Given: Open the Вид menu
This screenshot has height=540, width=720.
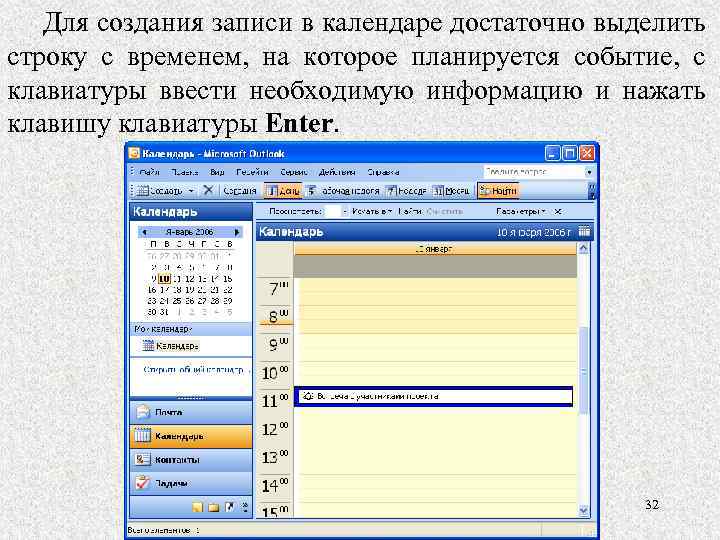Looking at the screenshot, I should [217, 172].
